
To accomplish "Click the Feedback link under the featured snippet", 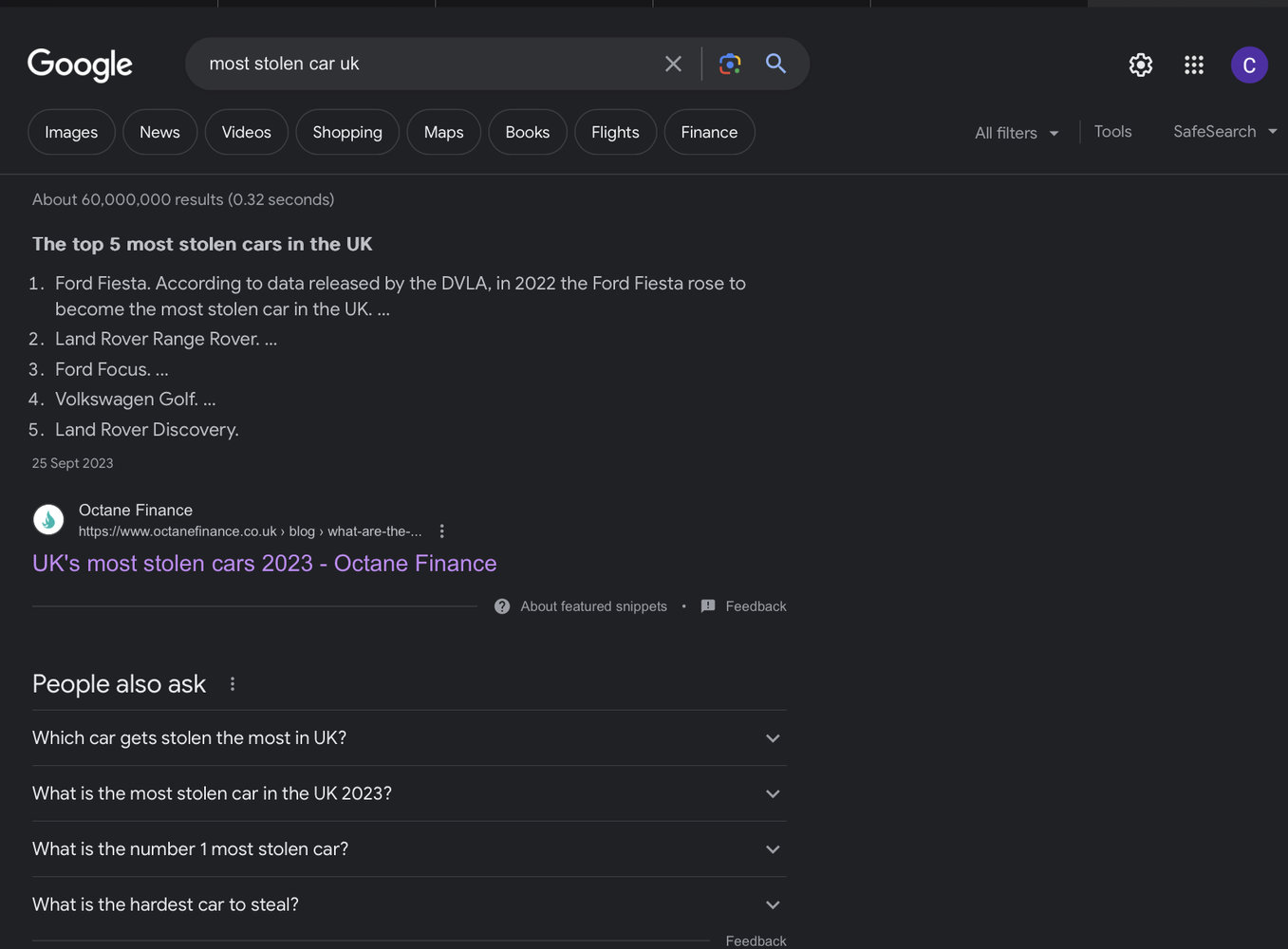I will [756, 606].
